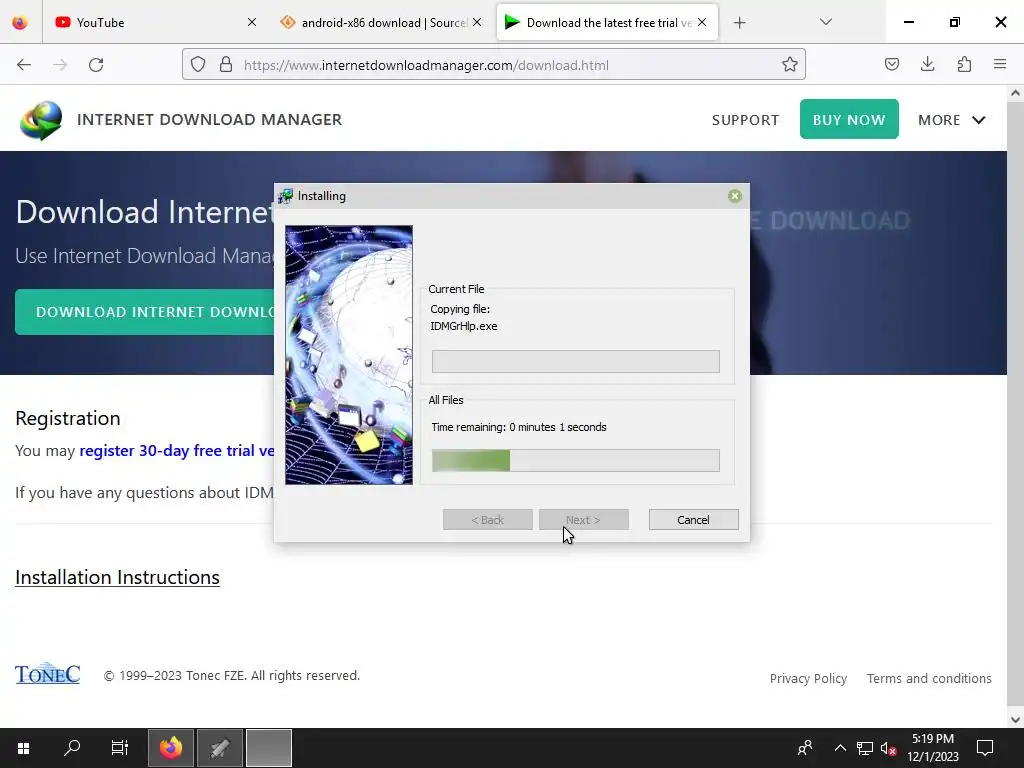This screenshot has height=768, width=1024.
Task: Click the Time remaining text
Action: tap(519, 427)
